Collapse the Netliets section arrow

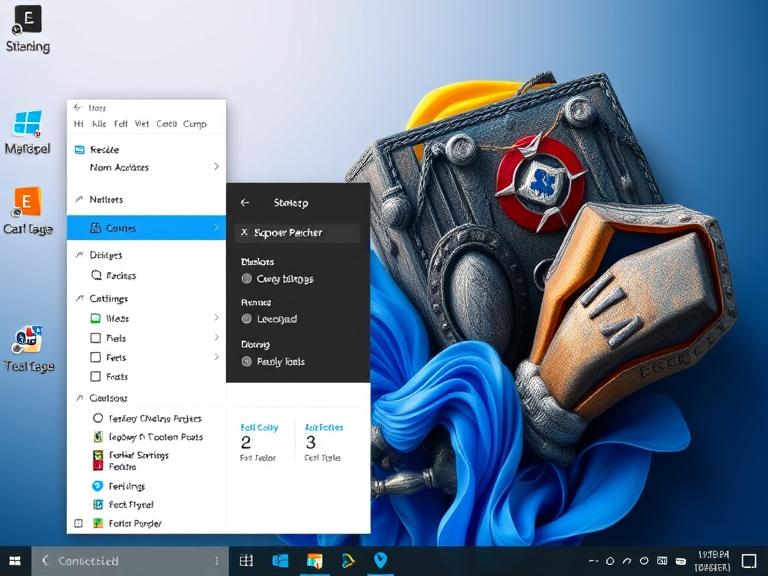79,199
